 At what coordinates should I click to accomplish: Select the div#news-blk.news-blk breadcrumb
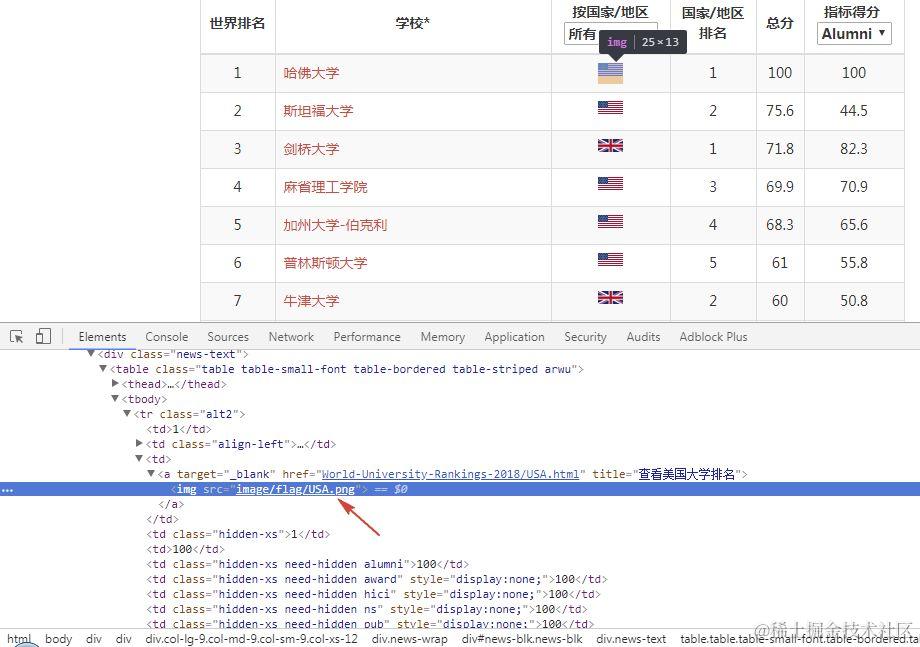point(522,639)
